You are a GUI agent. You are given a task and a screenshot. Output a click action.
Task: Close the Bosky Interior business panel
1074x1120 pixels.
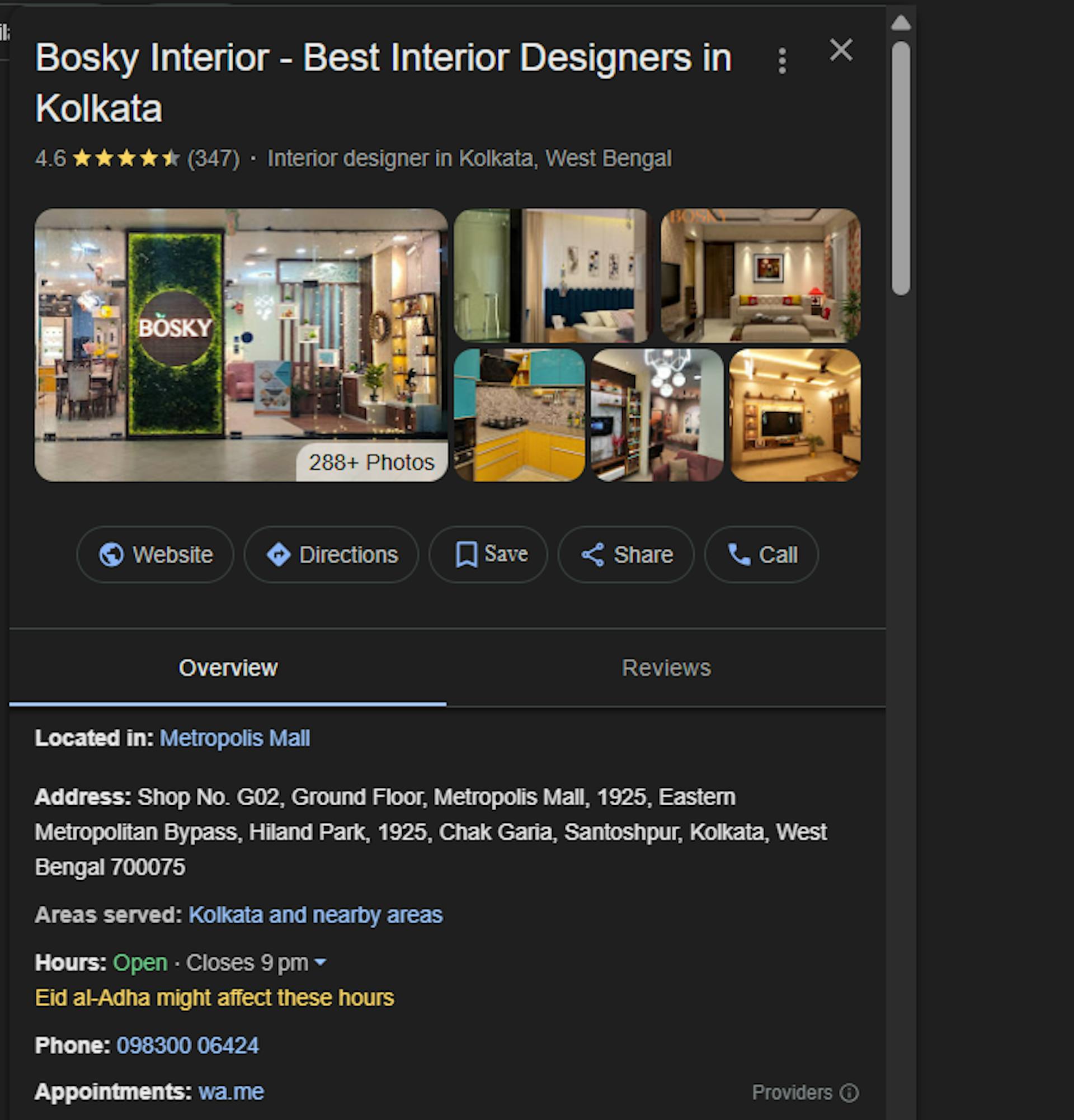tap(841, 50)
